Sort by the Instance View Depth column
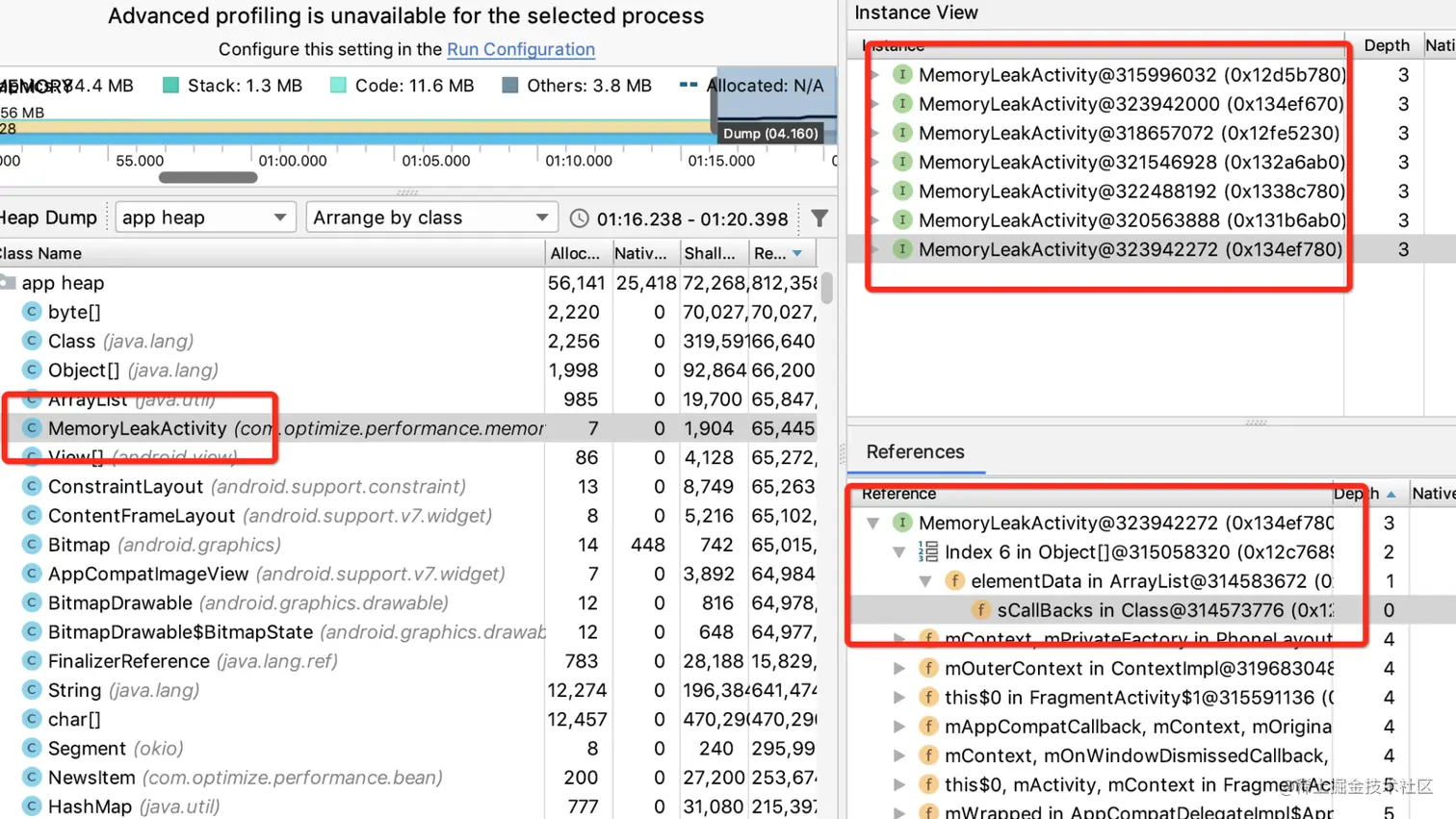This screenshot has width=1456, height=819. coord(1387,45)
